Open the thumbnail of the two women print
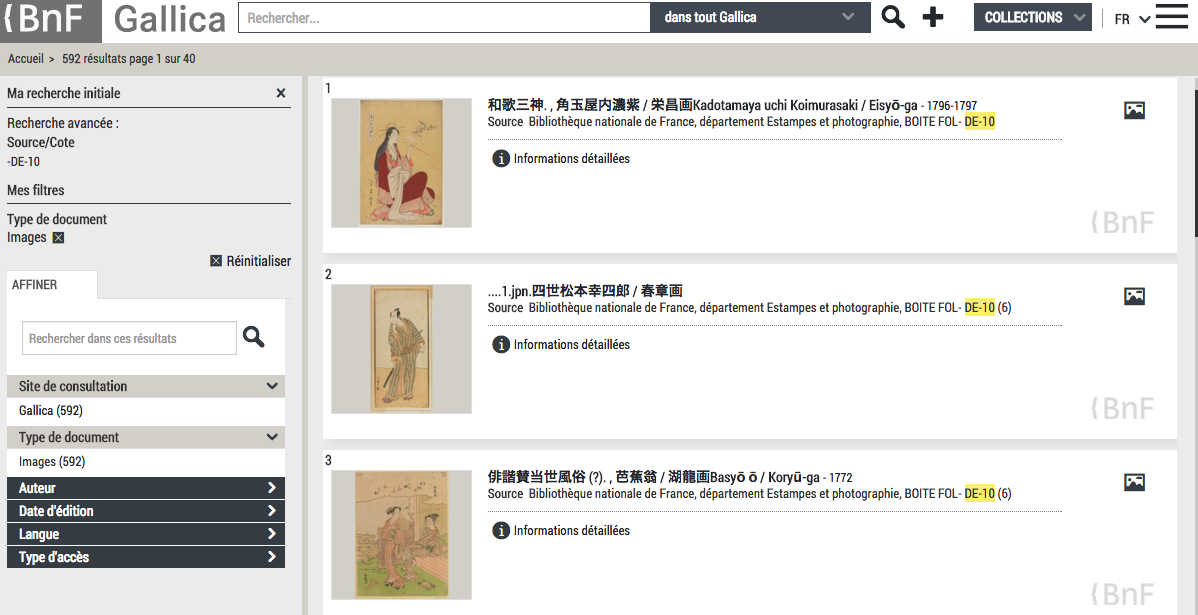Image resolution: width=1198 pixels, height=615 pixels. coord(401,535)
